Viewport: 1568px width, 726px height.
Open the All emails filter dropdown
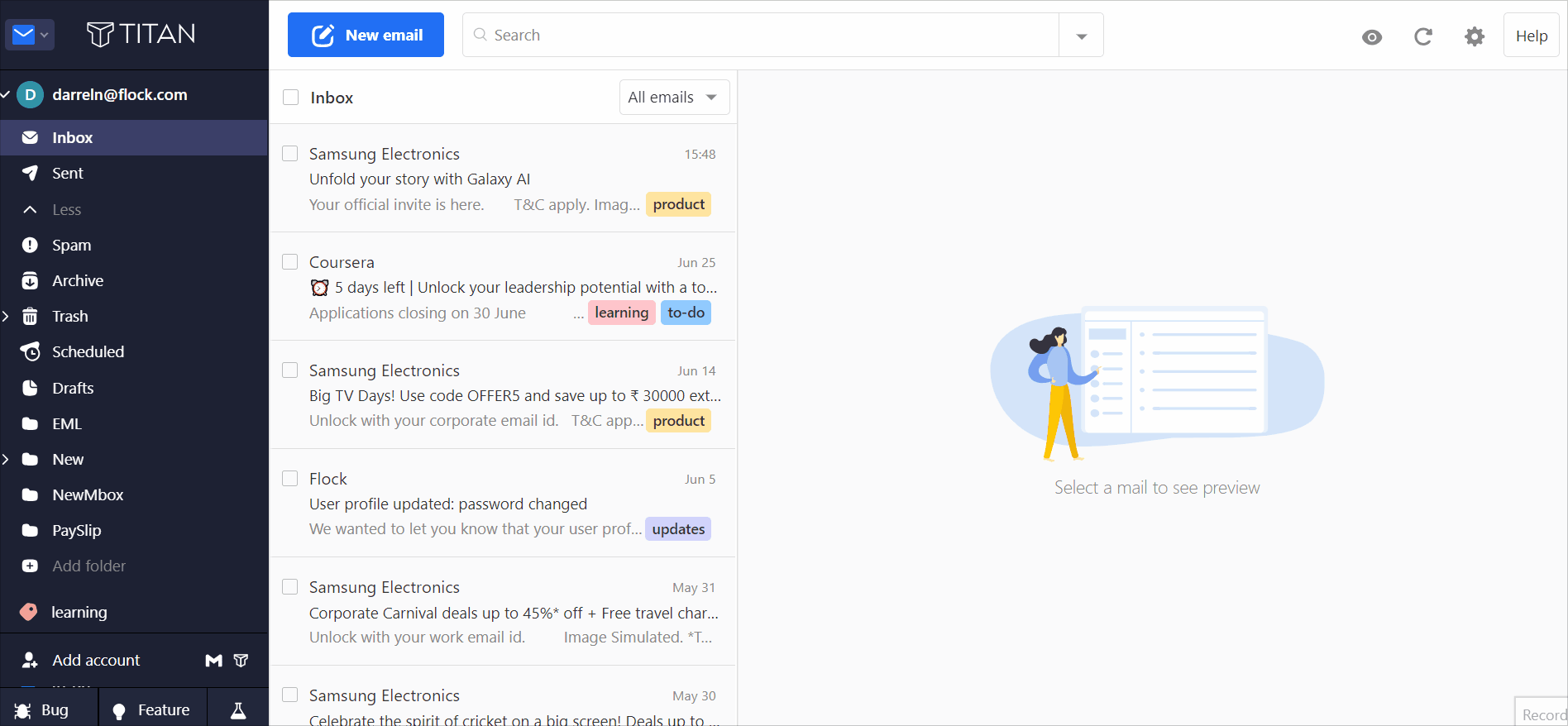tap(674, 98)
